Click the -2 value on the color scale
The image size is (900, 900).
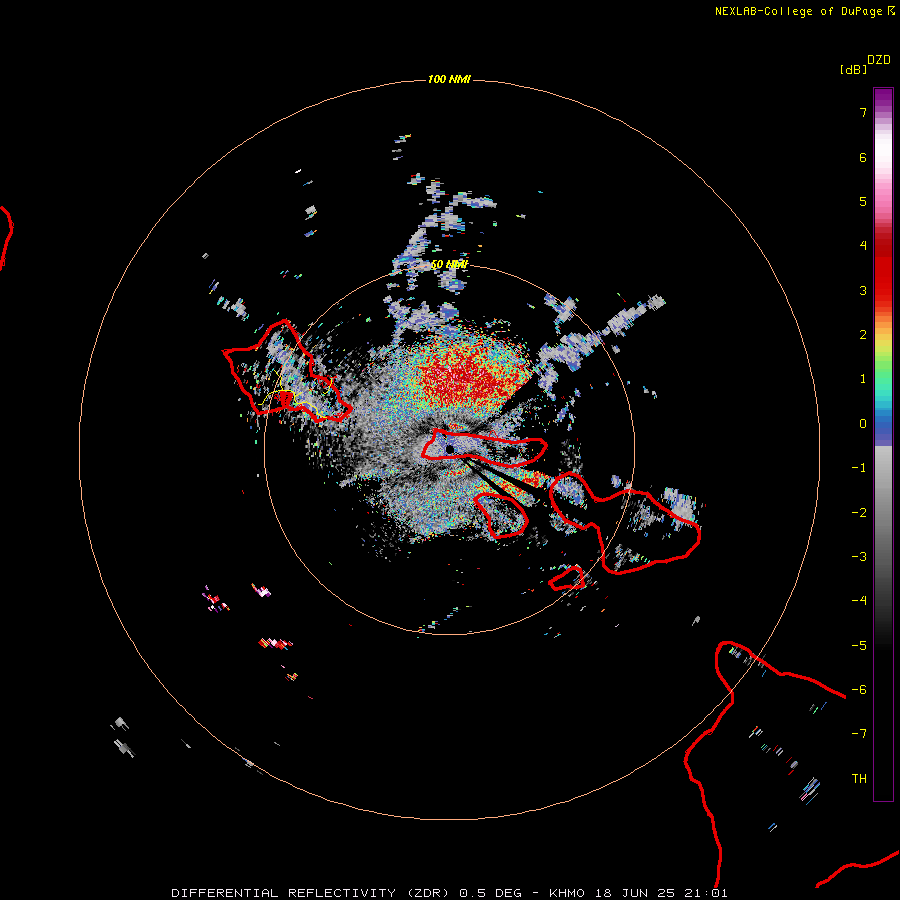coord(859,513)
